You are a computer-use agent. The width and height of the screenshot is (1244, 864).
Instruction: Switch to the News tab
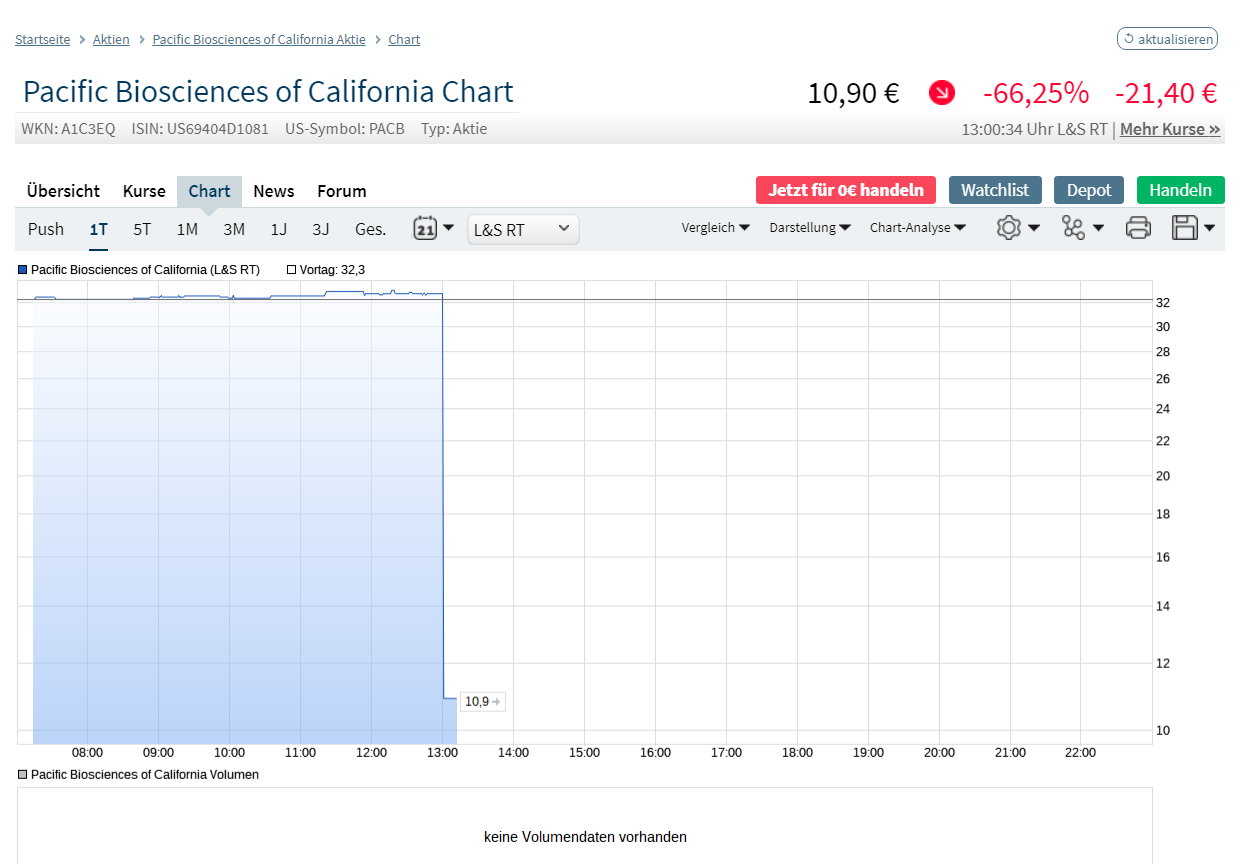pos(273,191)
